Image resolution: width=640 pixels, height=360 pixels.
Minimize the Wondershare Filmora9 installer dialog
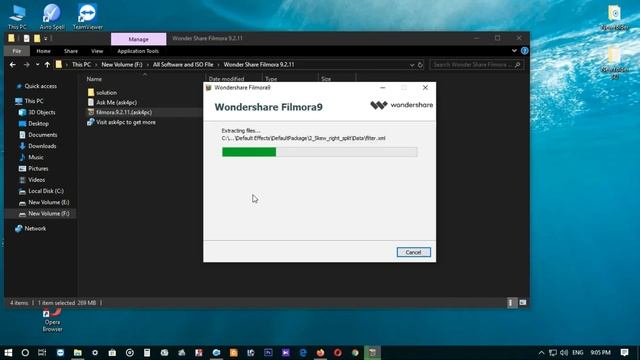[x=382, y=88]
